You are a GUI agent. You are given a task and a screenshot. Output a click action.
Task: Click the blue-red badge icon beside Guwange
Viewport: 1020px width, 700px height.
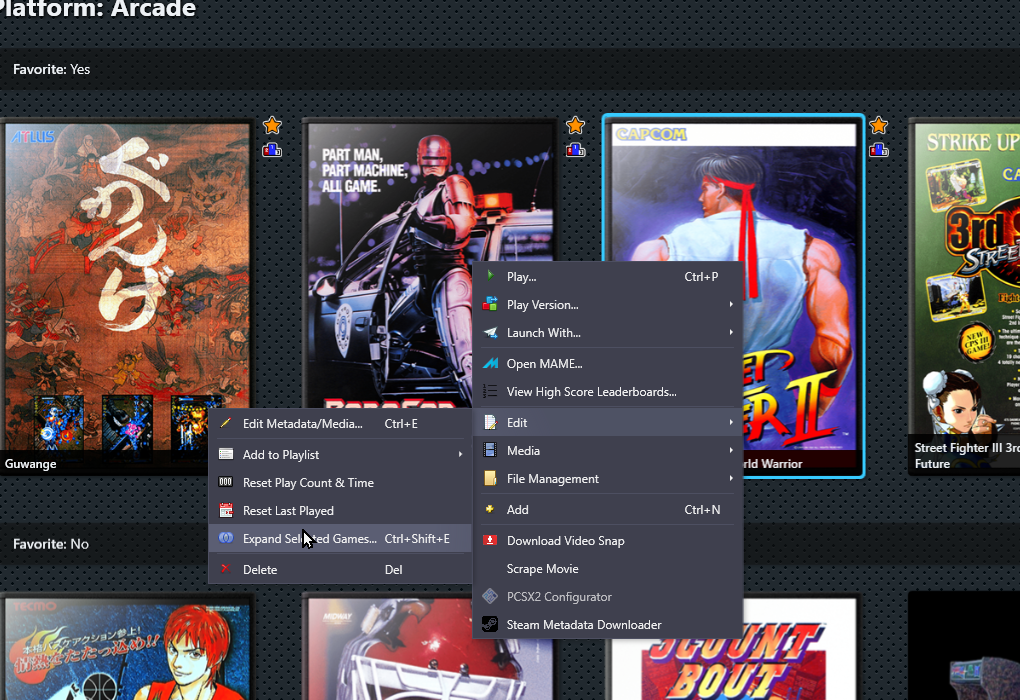(x=272, y=150)
